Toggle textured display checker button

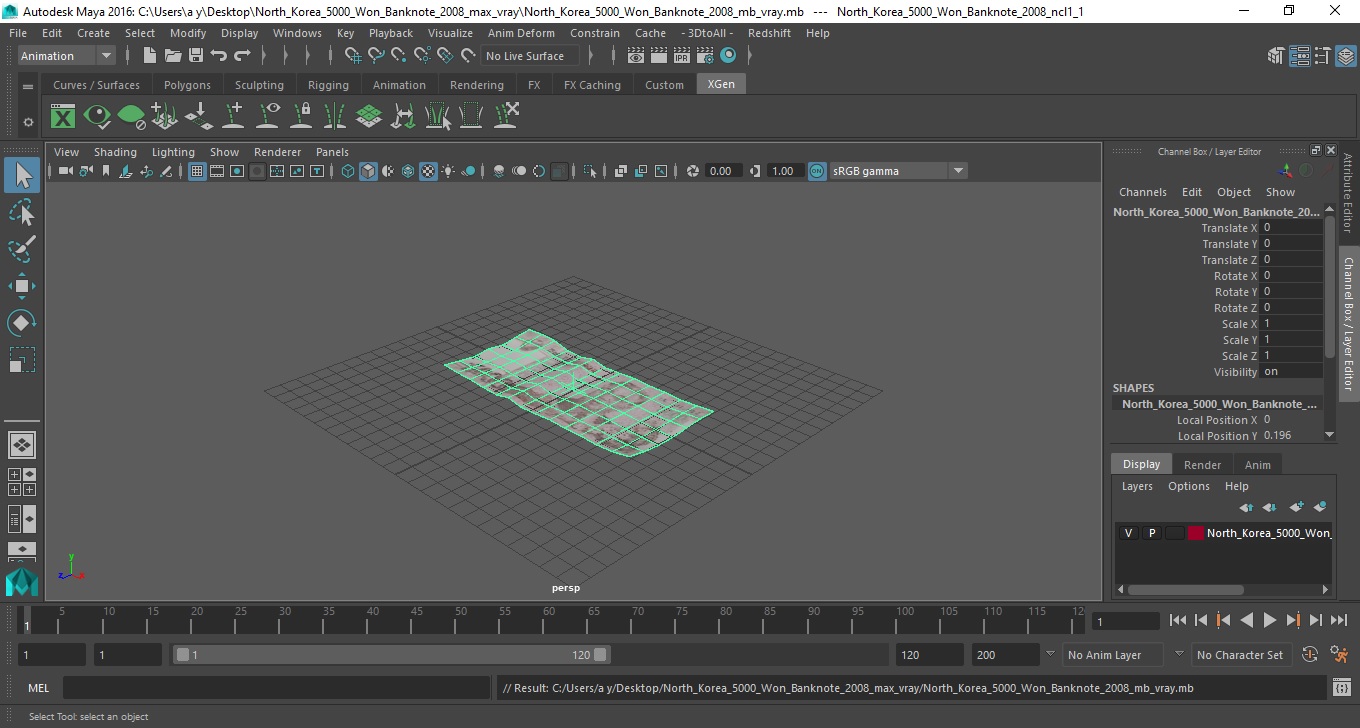tap(428, 171)
